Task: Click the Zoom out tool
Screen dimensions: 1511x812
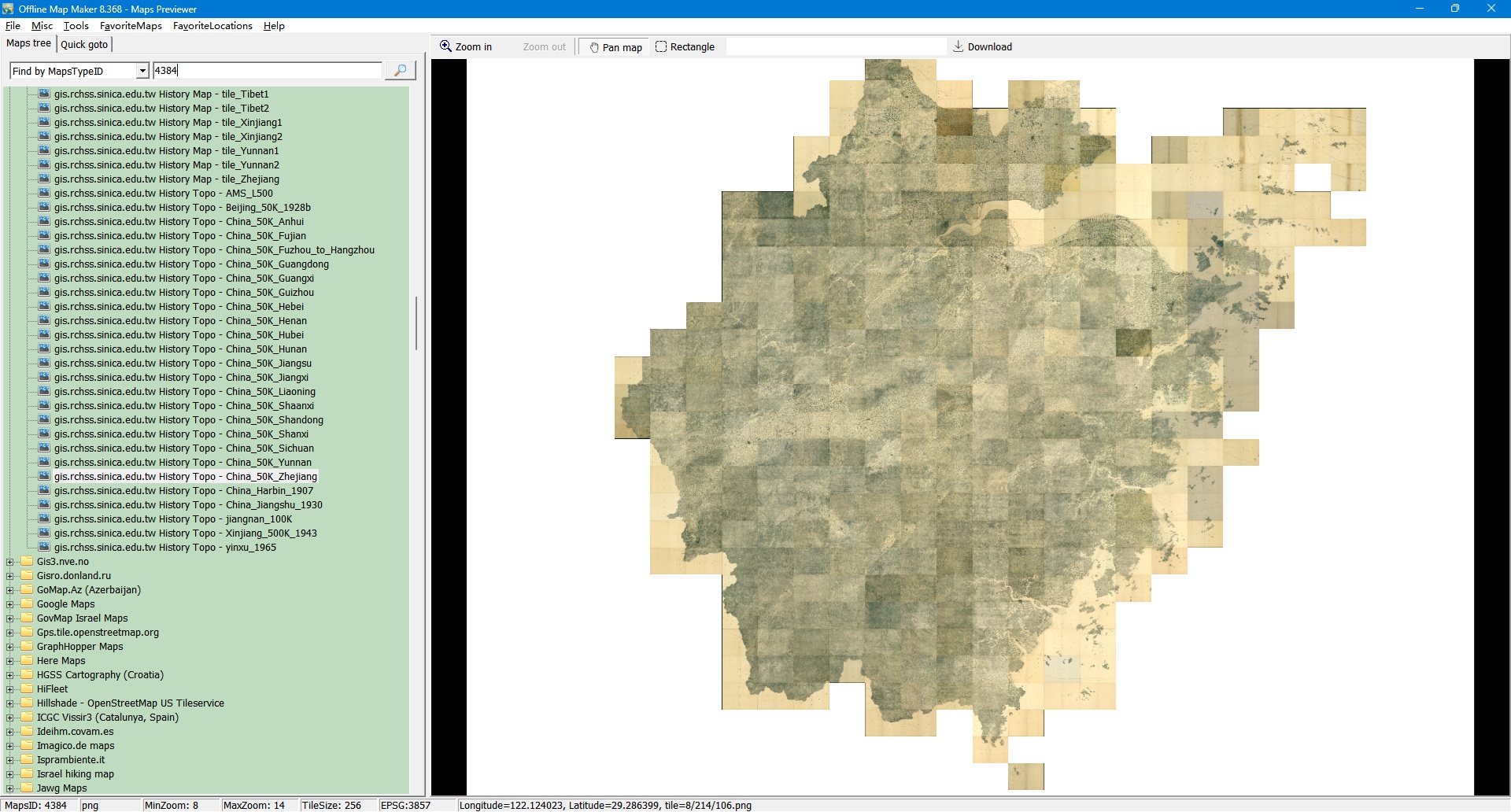Action: (544, 47)
